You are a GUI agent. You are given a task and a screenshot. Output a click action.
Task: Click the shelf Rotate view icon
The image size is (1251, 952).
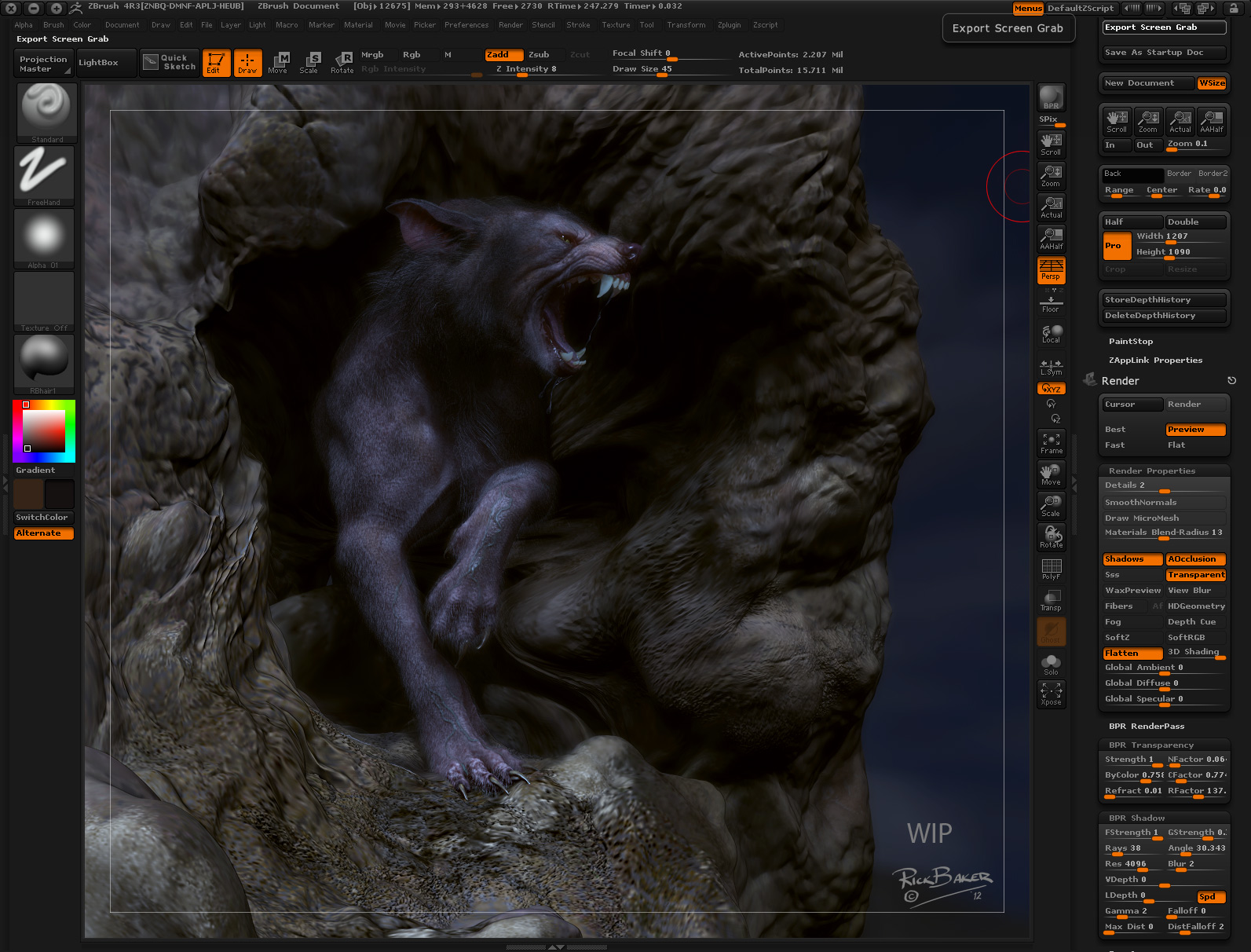(x=1051, y=538)
